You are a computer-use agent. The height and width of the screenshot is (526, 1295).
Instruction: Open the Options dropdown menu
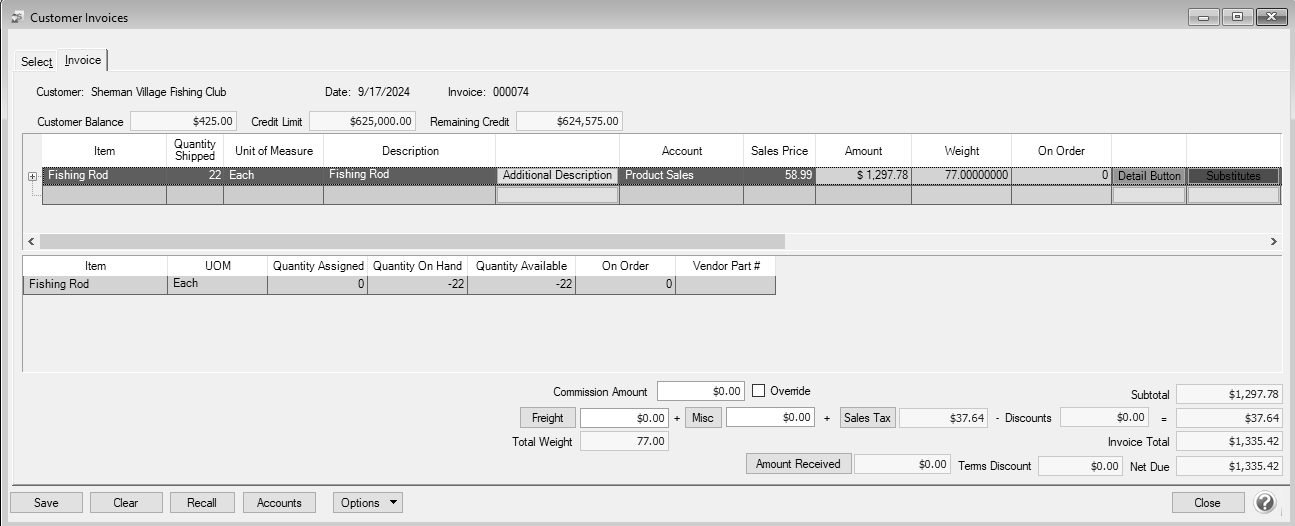point(368,503)
